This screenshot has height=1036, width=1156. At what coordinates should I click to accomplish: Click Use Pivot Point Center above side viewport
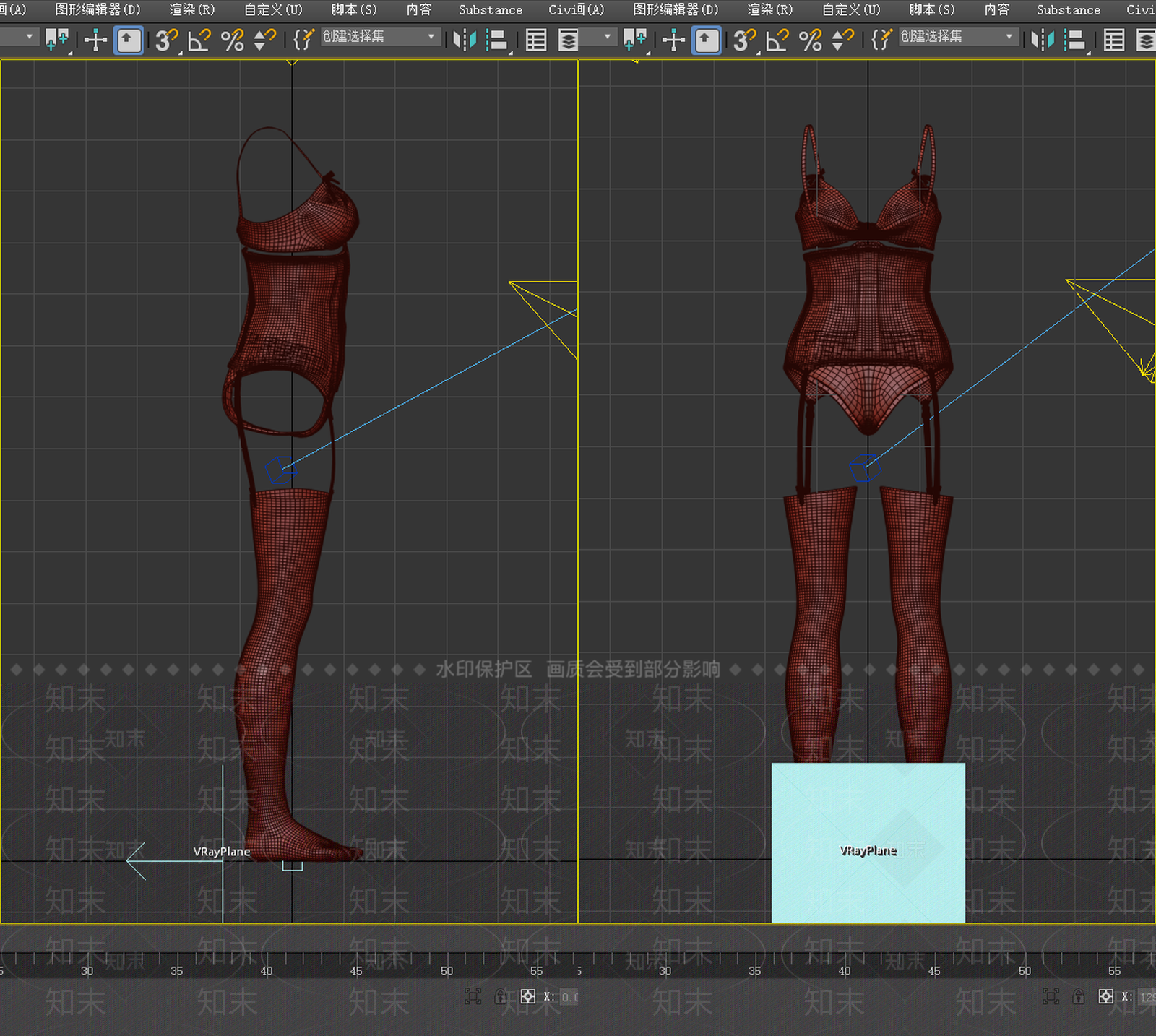point(56,40)
